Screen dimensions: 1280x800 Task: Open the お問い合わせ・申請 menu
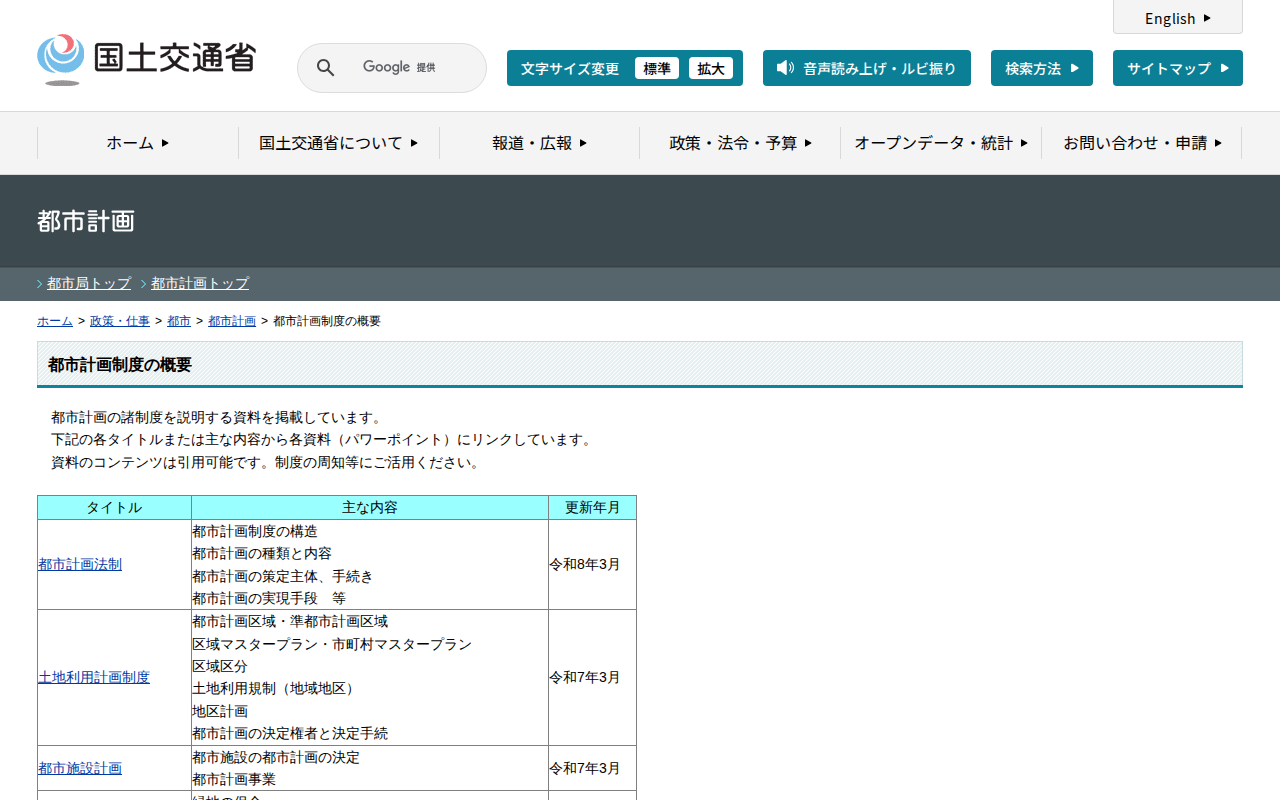click(1142, 143)
